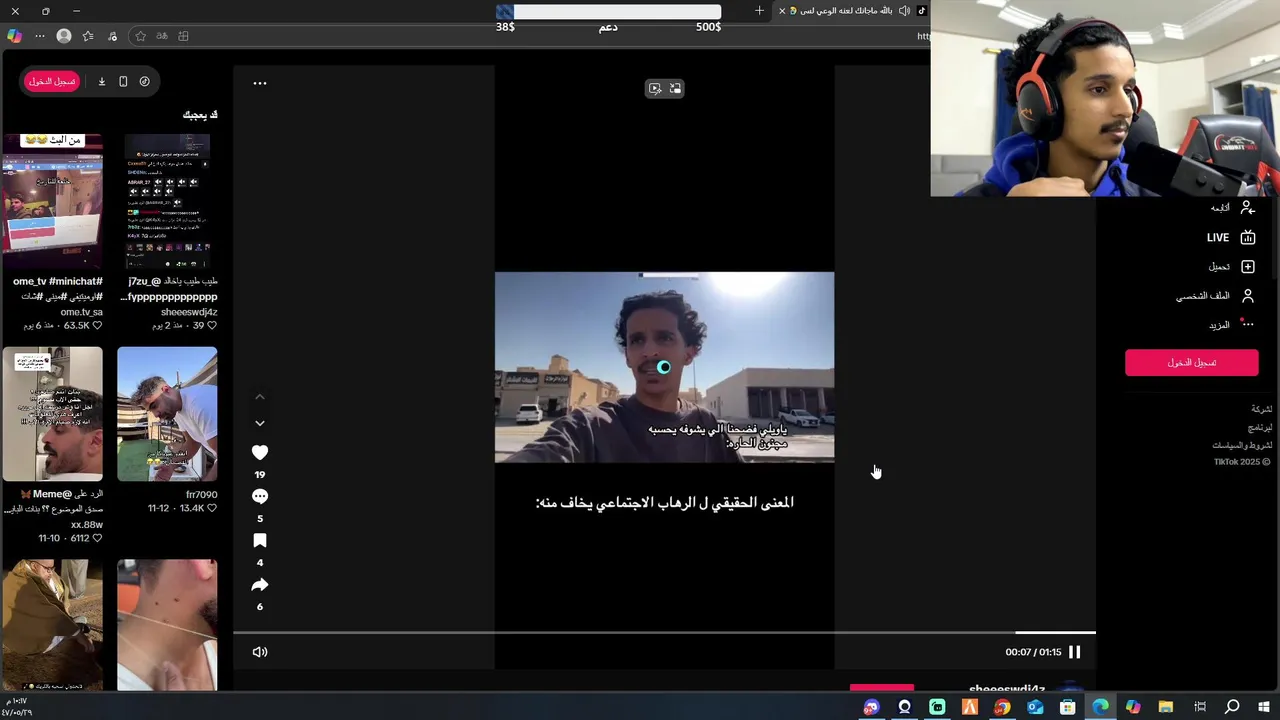Close the active TikTok browser tab
Image resolution: width=1280 pixels, height=720 pixels.
(782, 11)
